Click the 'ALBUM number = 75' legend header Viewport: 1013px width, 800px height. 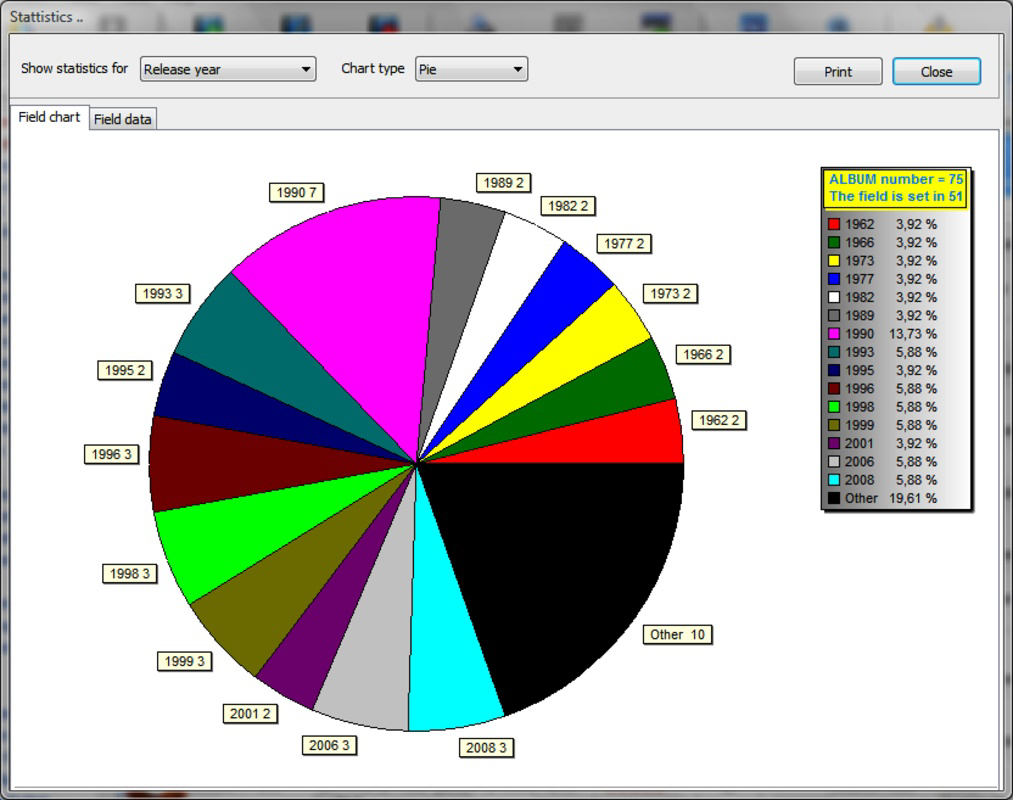tap(895, 180)
